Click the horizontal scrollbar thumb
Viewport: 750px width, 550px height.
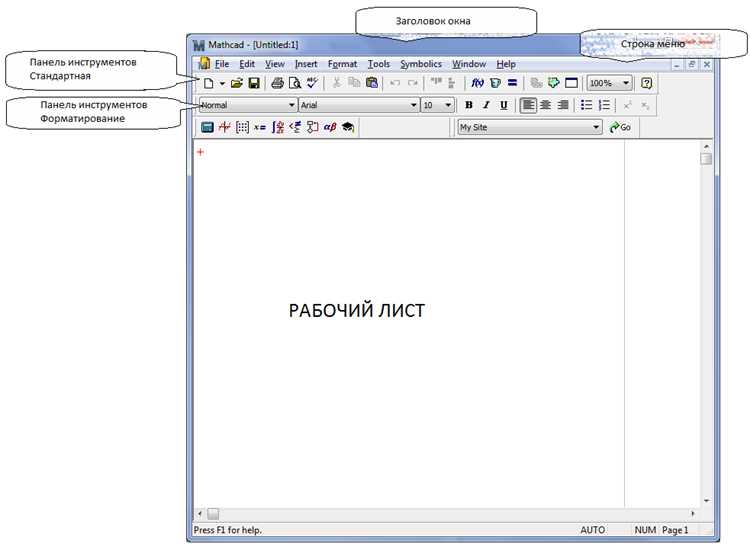213,514
